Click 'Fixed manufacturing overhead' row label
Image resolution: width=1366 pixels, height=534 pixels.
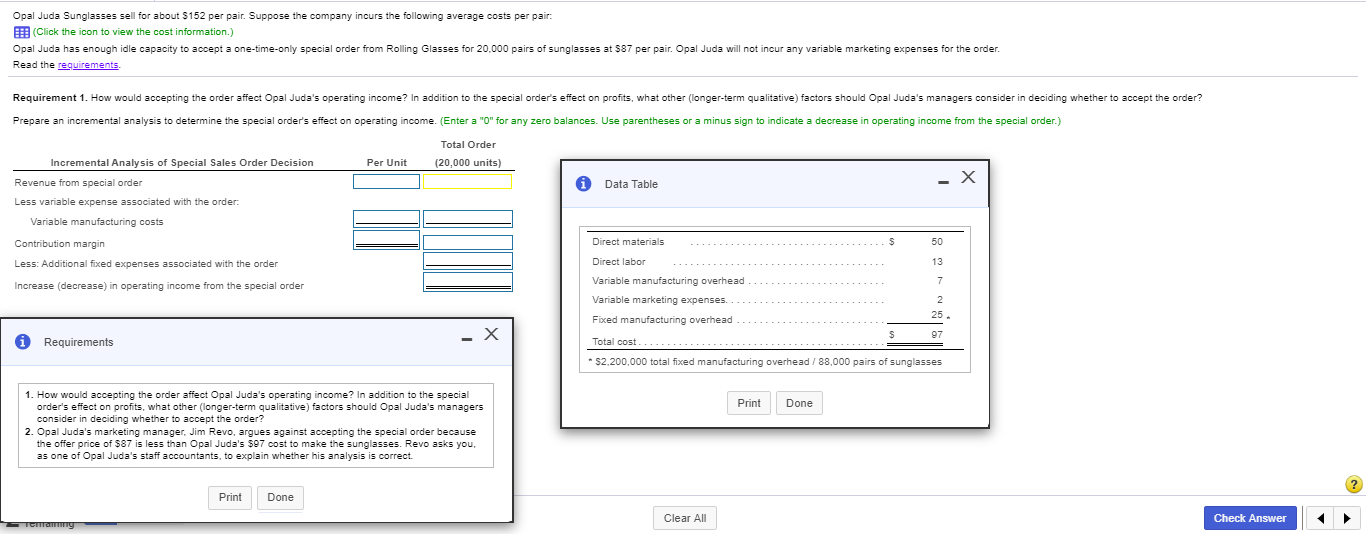(662, 320)
